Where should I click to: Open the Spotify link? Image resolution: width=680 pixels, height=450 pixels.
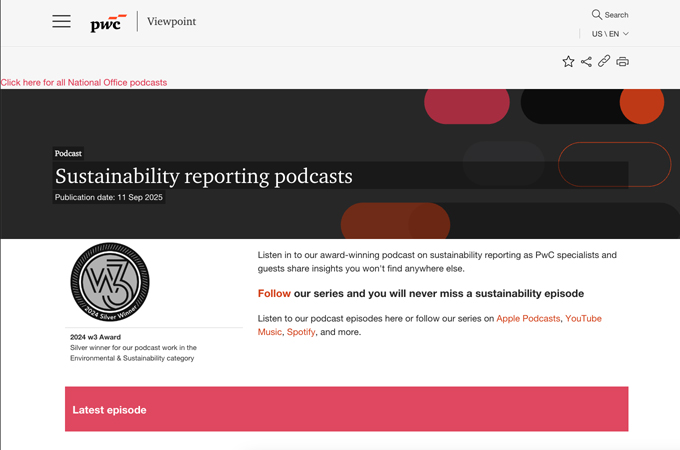(x=301, y=332)
